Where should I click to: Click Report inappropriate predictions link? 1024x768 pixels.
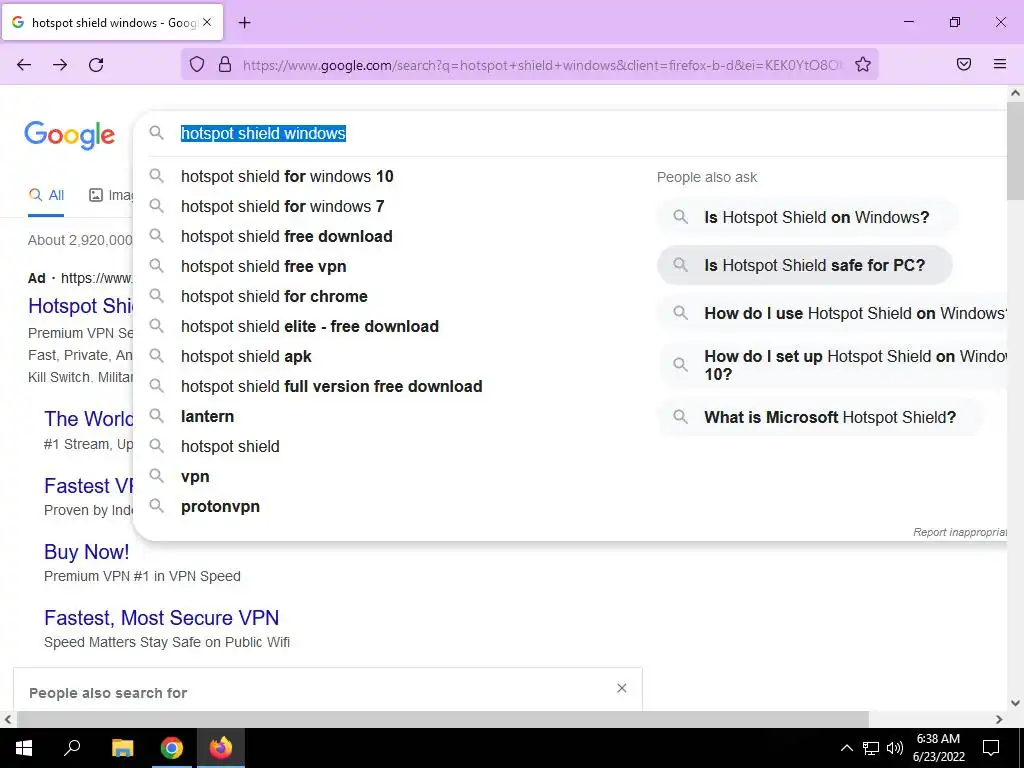960,532
